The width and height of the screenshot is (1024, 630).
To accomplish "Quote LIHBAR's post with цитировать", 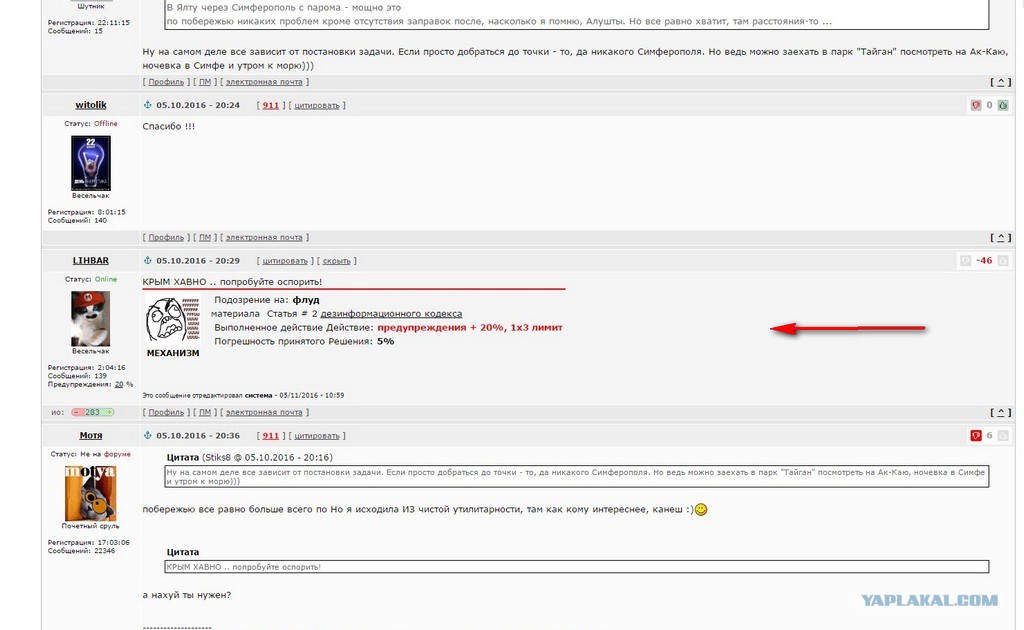I will click(x=285, y=260).
